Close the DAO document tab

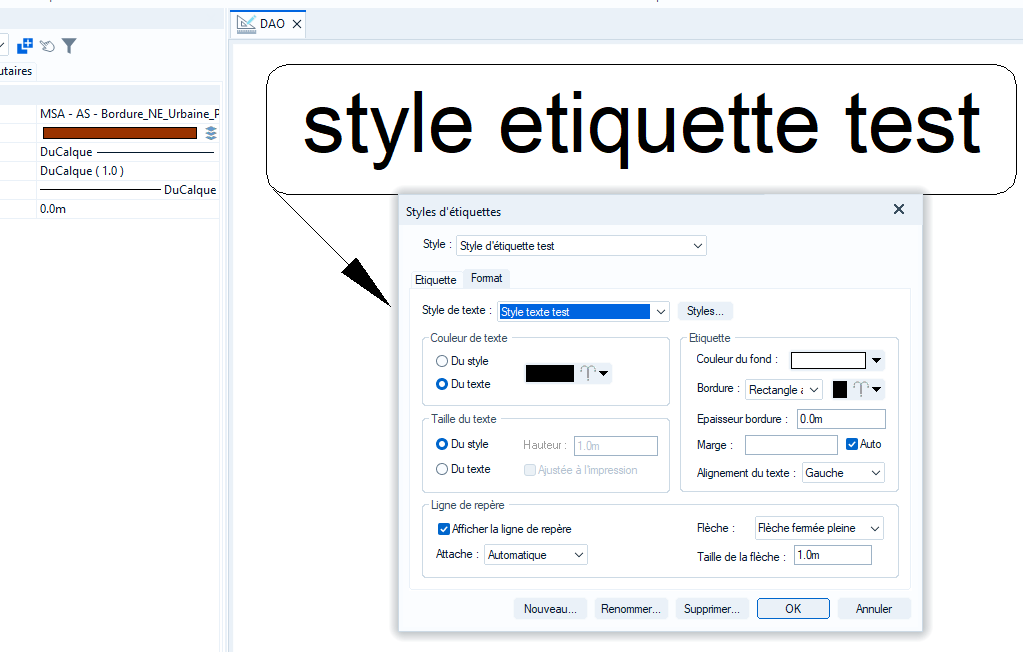297,24
